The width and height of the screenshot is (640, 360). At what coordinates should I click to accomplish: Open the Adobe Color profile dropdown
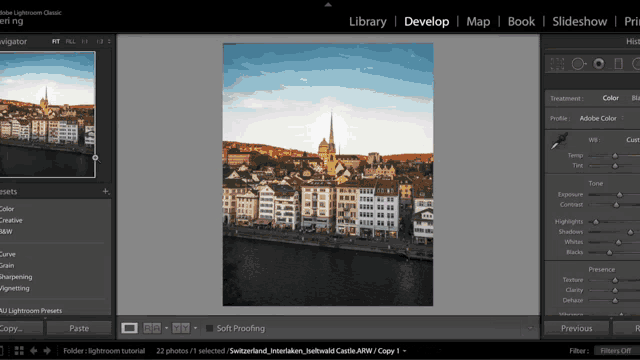click(x=602, y=118)
